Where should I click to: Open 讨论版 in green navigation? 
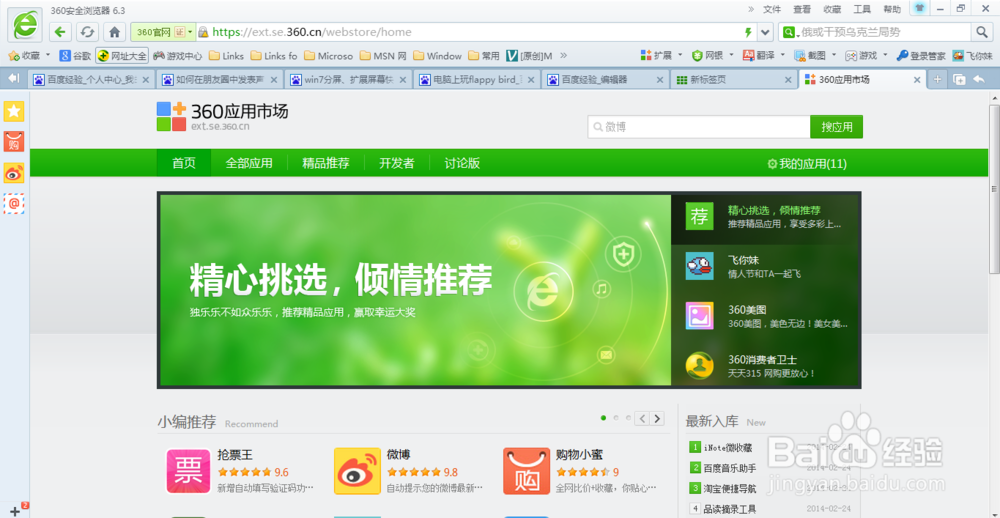[x=462, y=163]
